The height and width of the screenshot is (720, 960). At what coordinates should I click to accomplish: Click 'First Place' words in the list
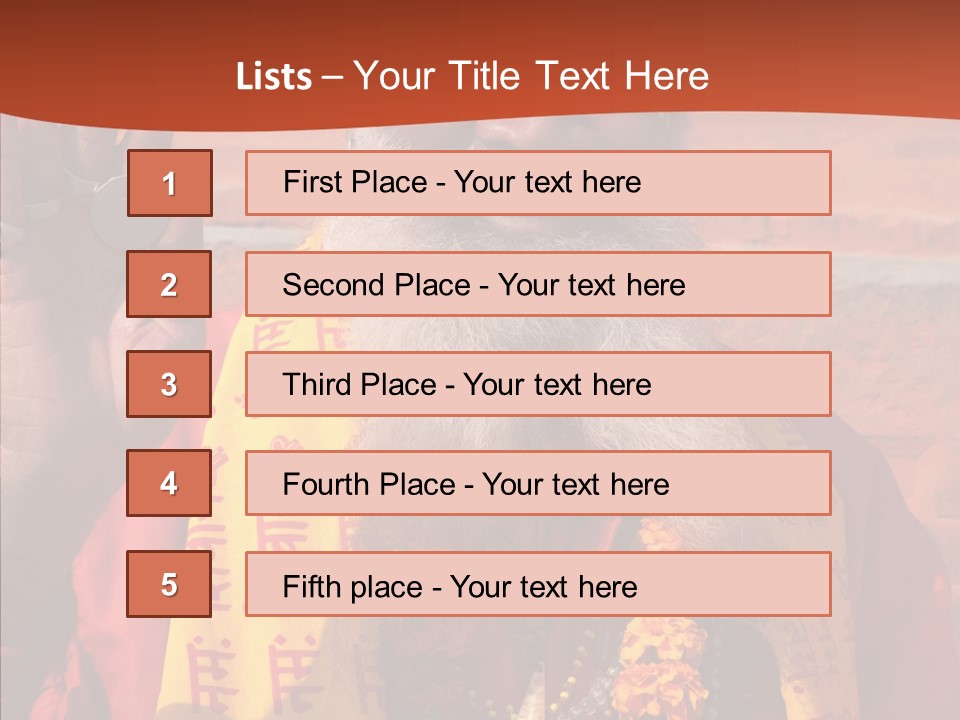click(357, 182)
